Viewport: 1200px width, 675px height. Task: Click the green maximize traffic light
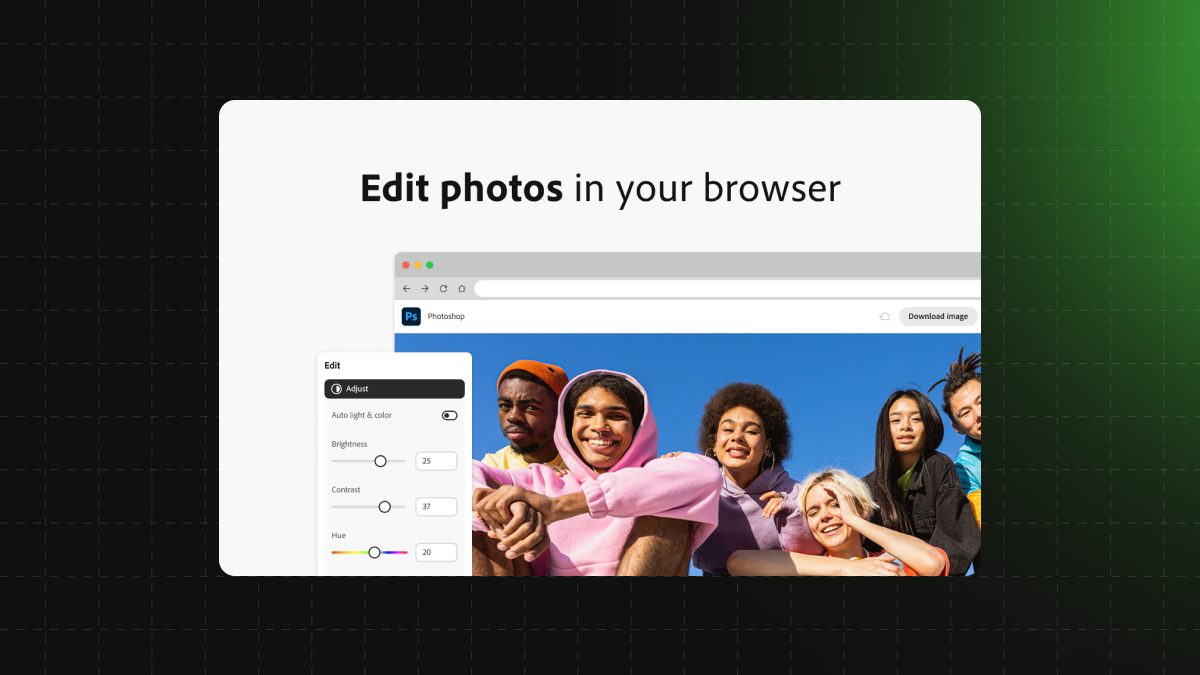pos(430,266)
